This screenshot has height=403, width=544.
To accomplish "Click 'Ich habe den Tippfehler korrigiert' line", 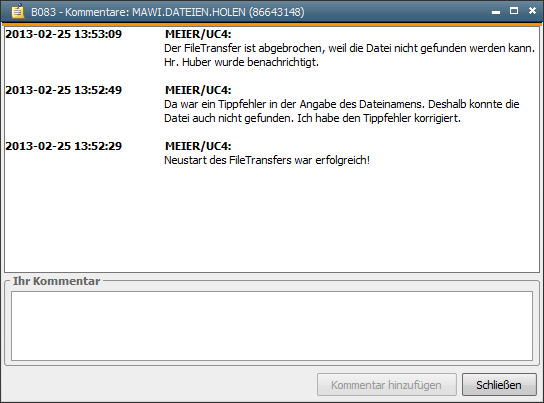I will [x=379, y=118].
